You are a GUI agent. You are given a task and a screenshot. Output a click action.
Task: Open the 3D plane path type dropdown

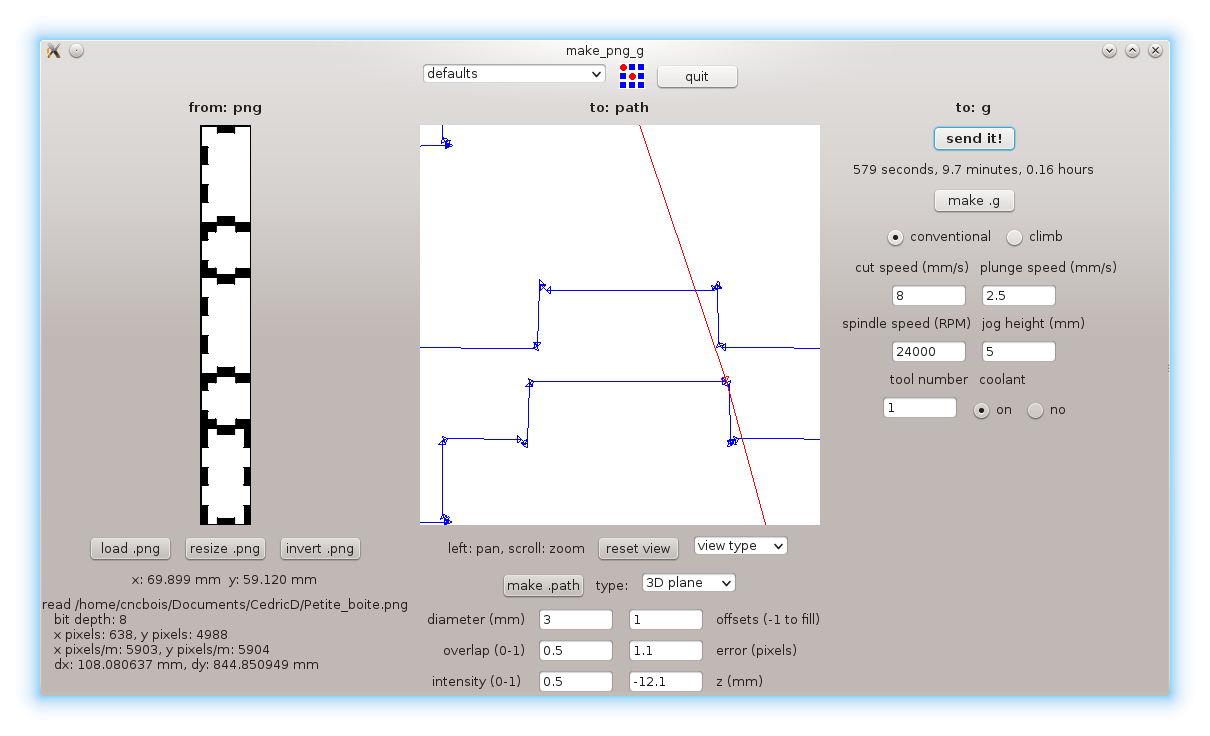688,583
